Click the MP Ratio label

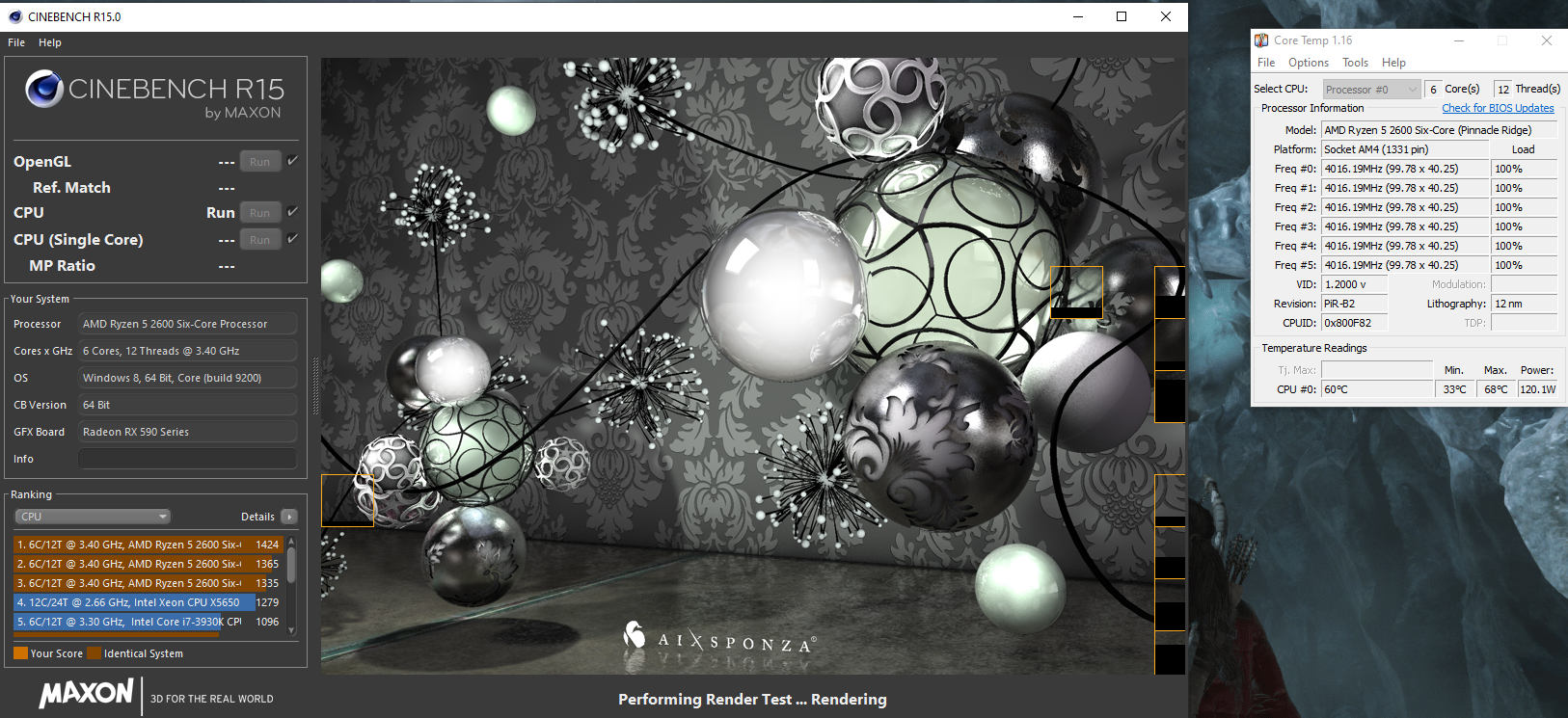[x=62, y=266]
